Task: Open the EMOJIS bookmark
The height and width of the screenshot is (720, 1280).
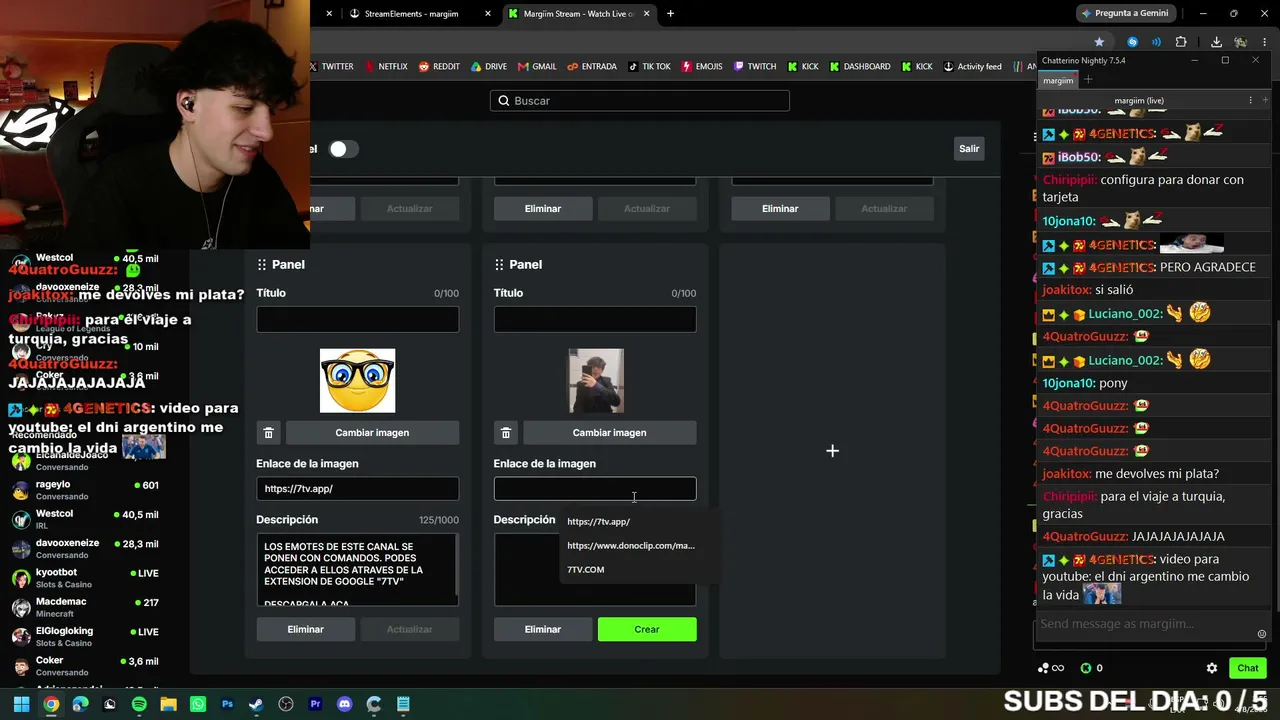Action: coord(702,66)
